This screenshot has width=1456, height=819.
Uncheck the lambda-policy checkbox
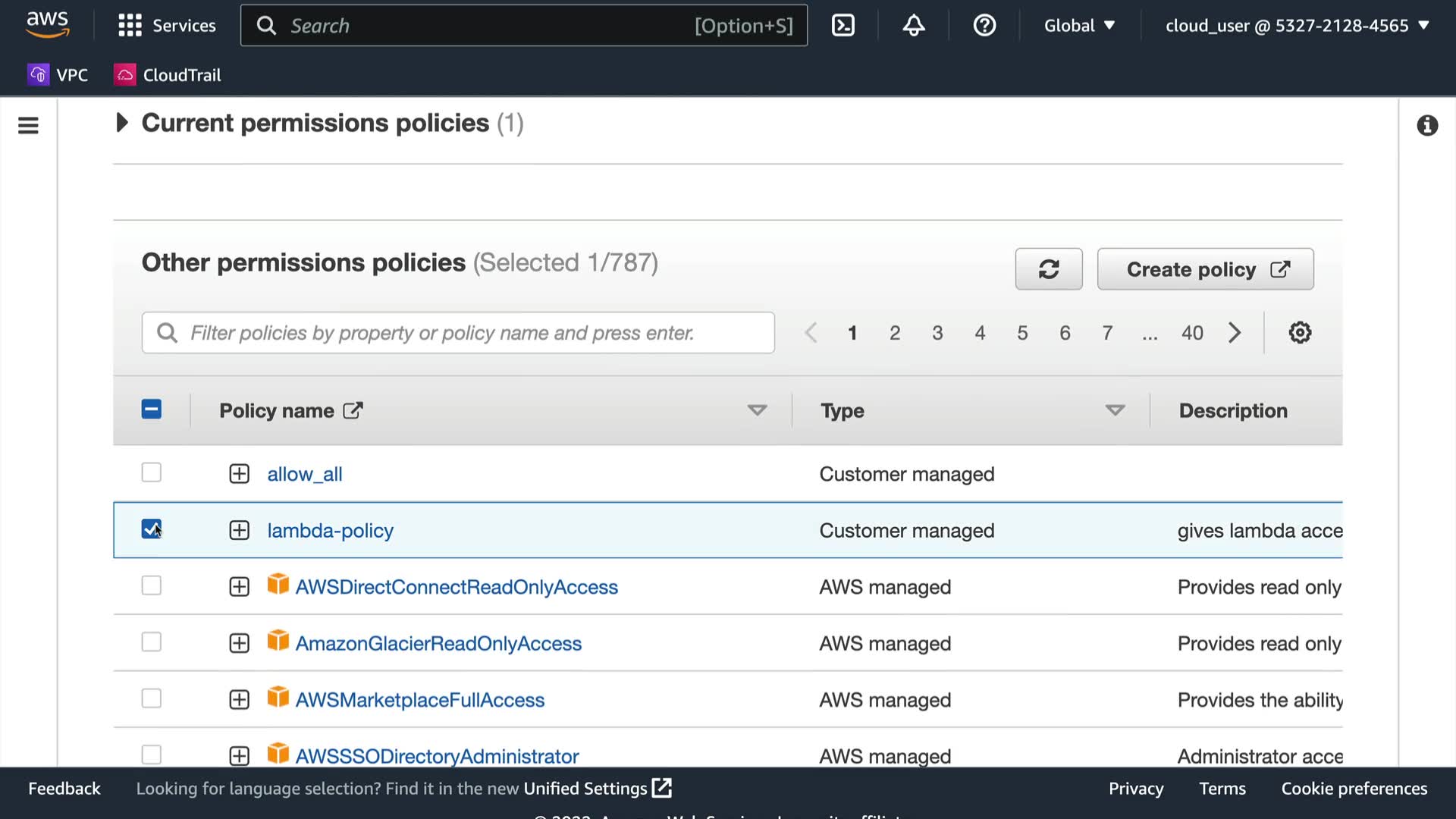click(x=152, y=529)
